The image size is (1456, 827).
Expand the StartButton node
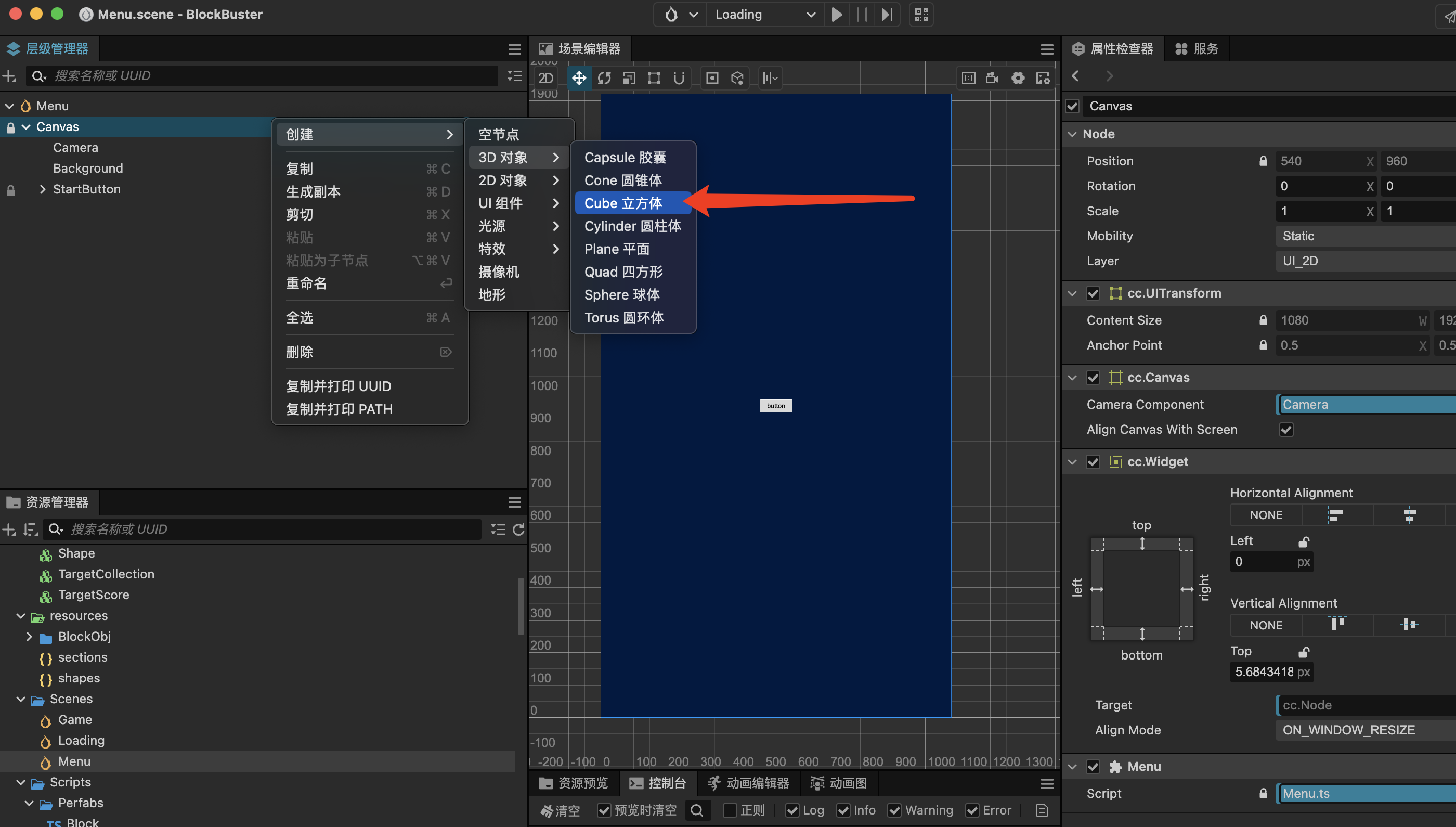[43, 189]
